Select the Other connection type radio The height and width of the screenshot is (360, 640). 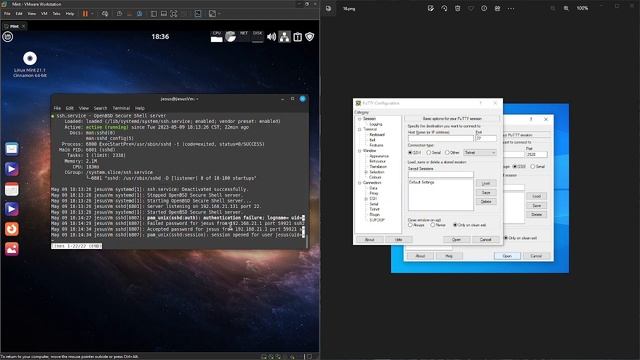click(x=447, y=153)
